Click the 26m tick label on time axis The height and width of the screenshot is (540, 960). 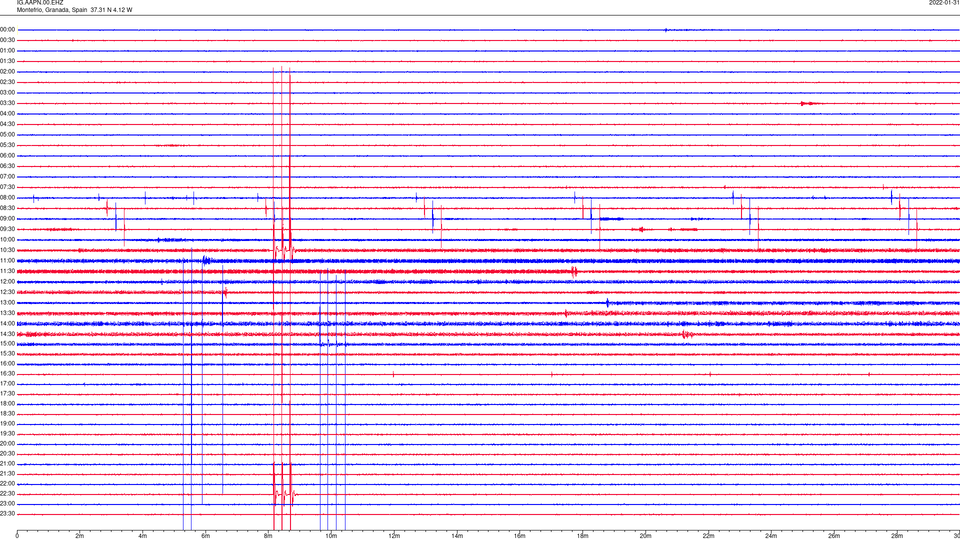834,536
